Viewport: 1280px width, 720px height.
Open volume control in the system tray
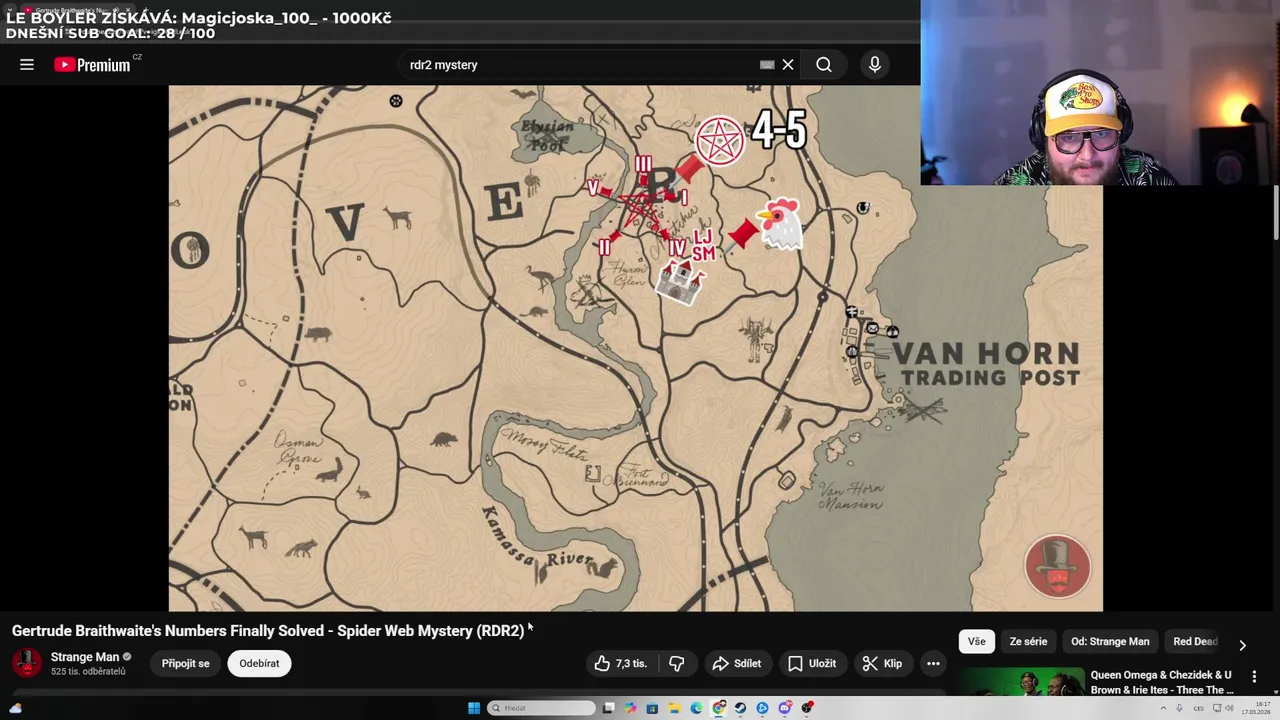tap(1228, 708)
